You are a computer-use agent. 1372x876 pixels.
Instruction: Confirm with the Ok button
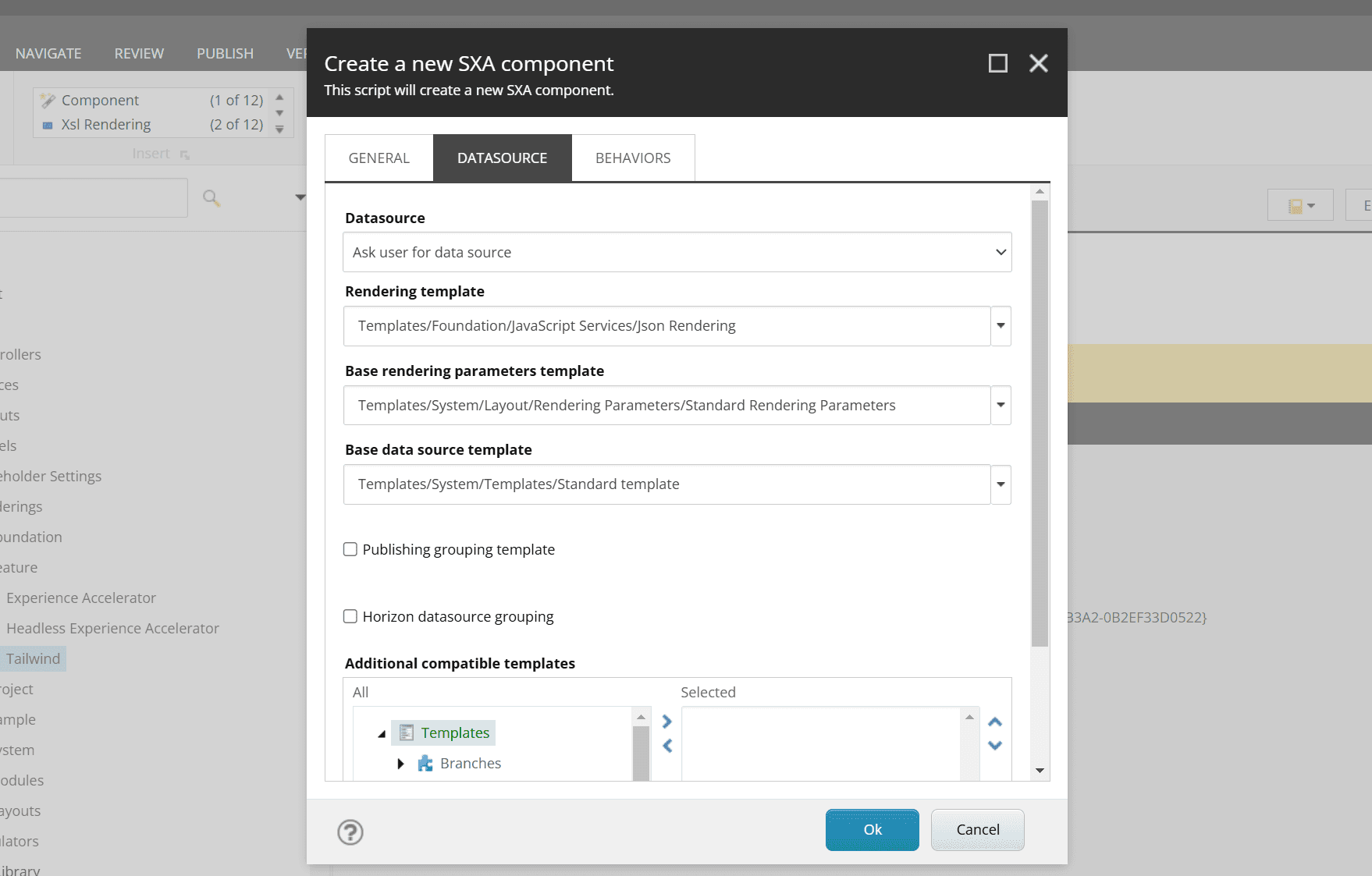(x=872, y=829)
